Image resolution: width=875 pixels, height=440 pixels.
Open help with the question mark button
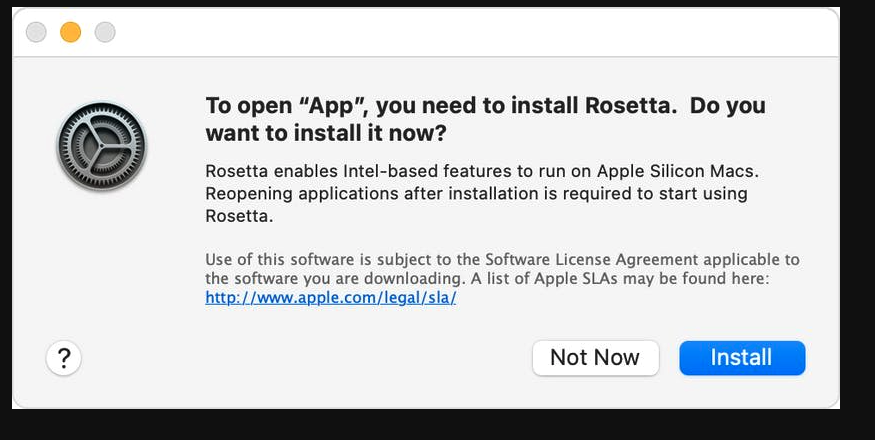64,358
